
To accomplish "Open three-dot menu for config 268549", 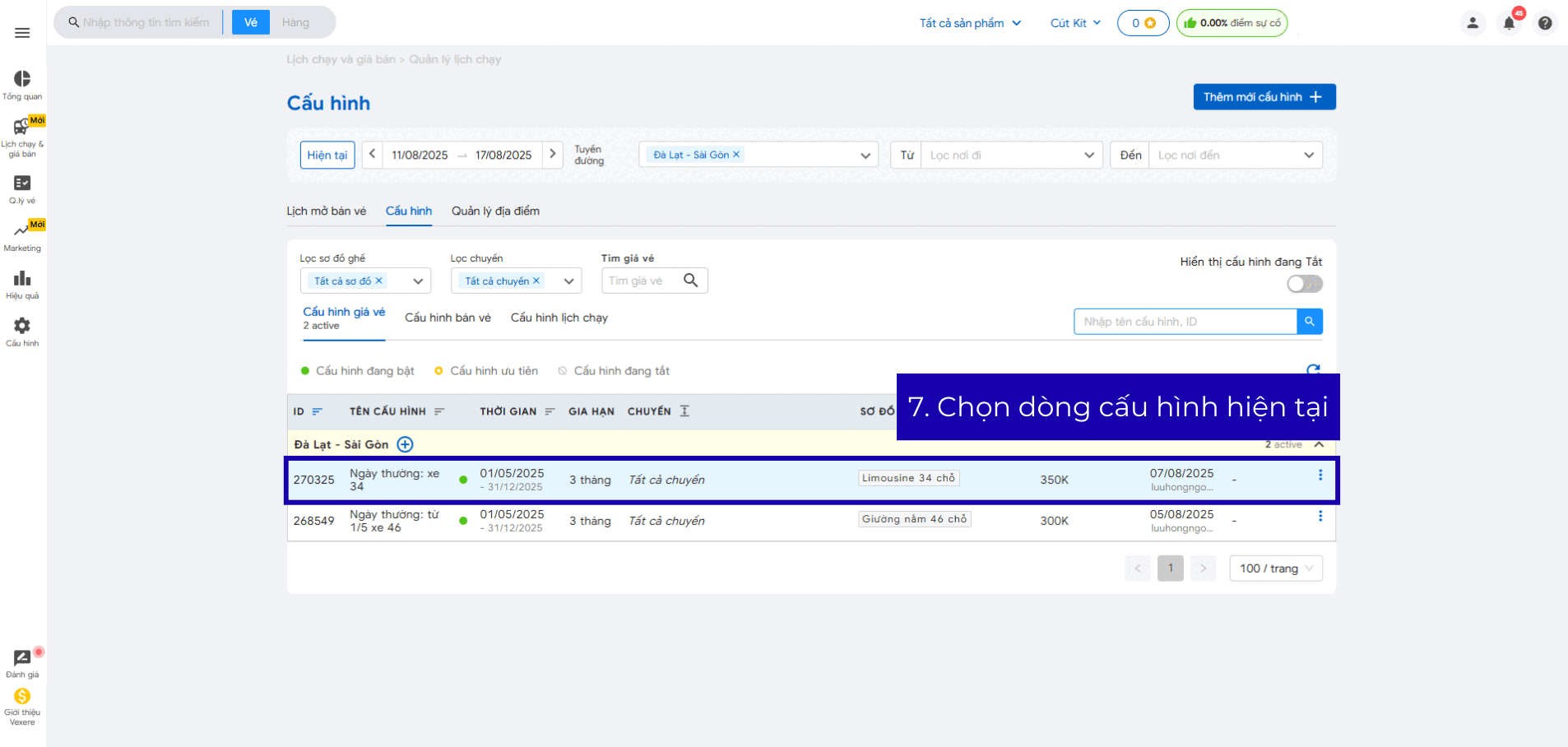I will coord(1320,516).
